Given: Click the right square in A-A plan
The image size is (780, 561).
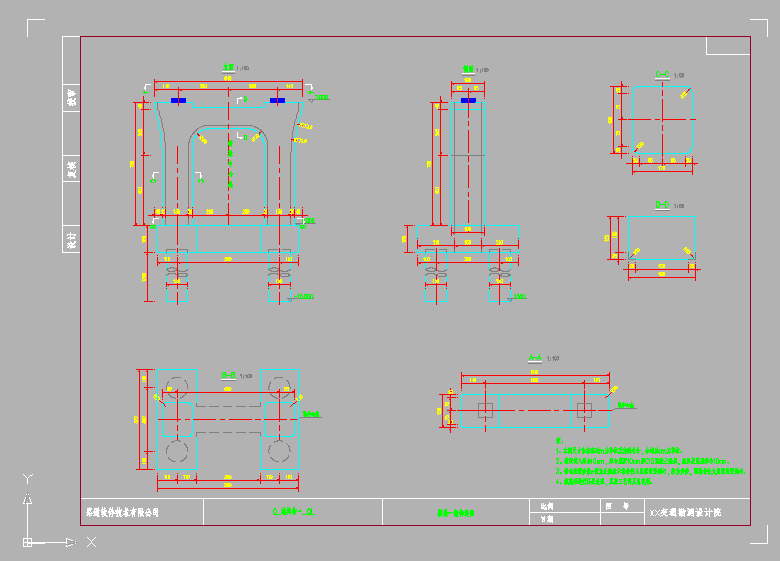Looking at the screenshot, I should coord(585,410).
